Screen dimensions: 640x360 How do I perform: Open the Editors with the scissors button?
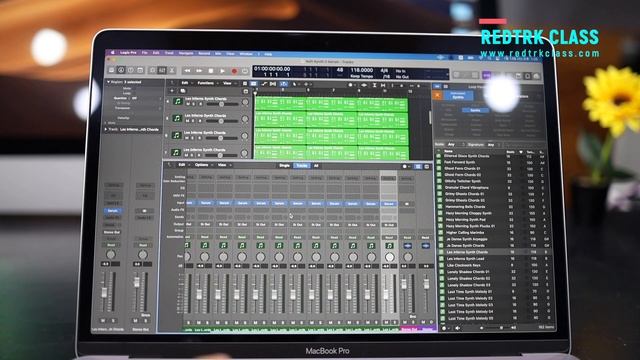172,70
